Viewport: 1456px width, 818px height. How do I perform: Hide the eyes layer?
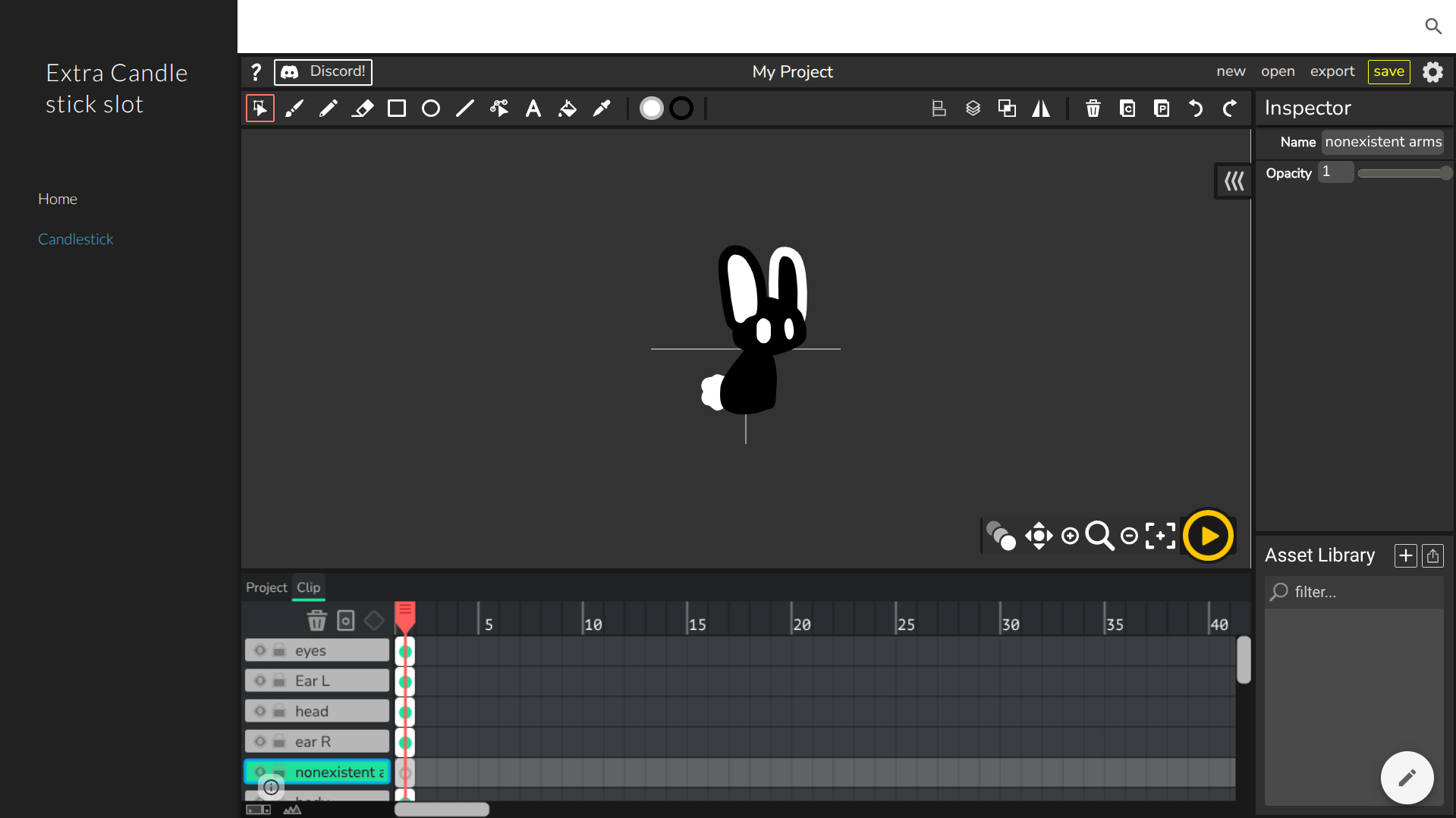(x=260, y=650)
